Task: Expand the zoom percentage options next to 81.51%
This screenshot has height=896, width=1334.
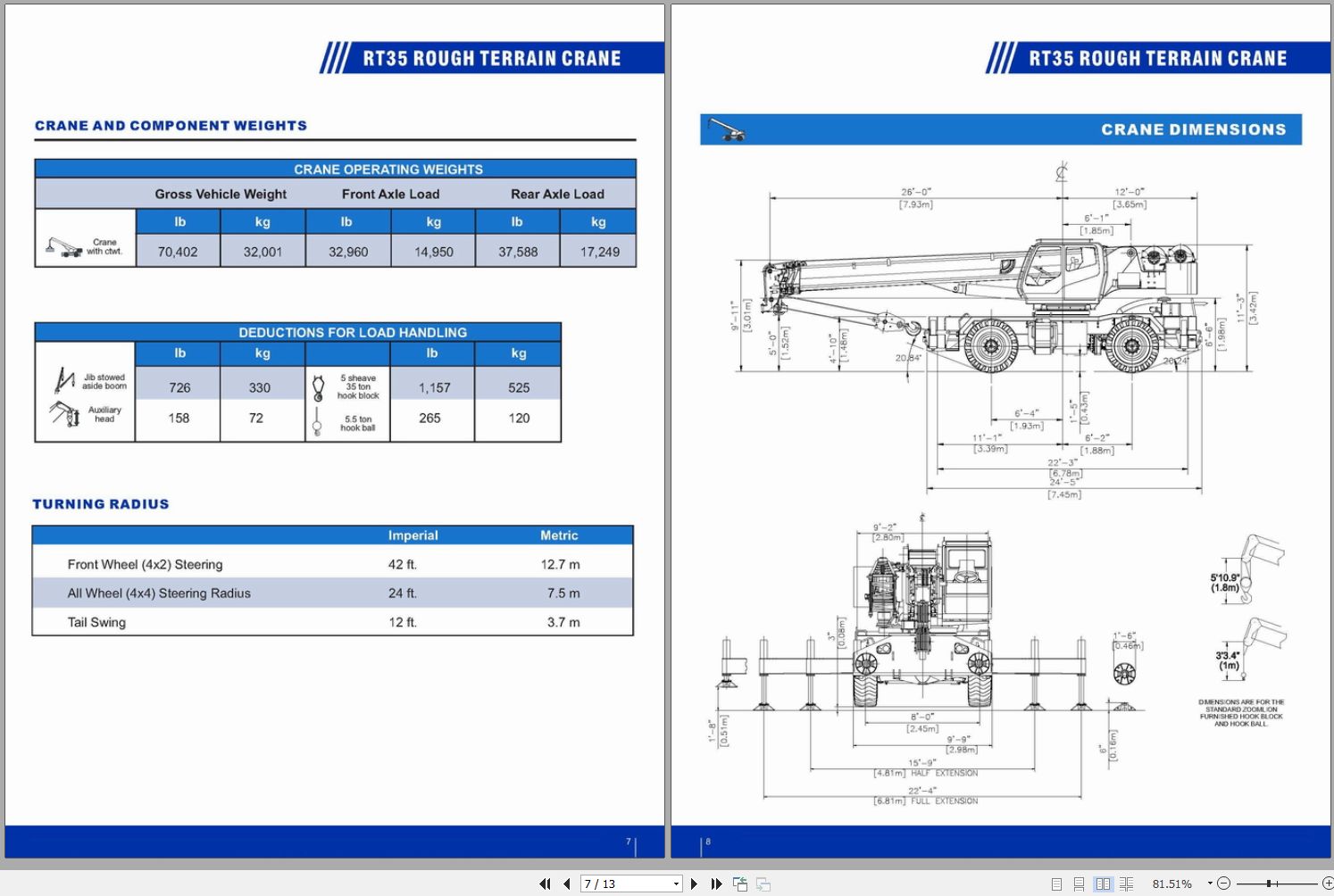Action: pos(1210,884)
